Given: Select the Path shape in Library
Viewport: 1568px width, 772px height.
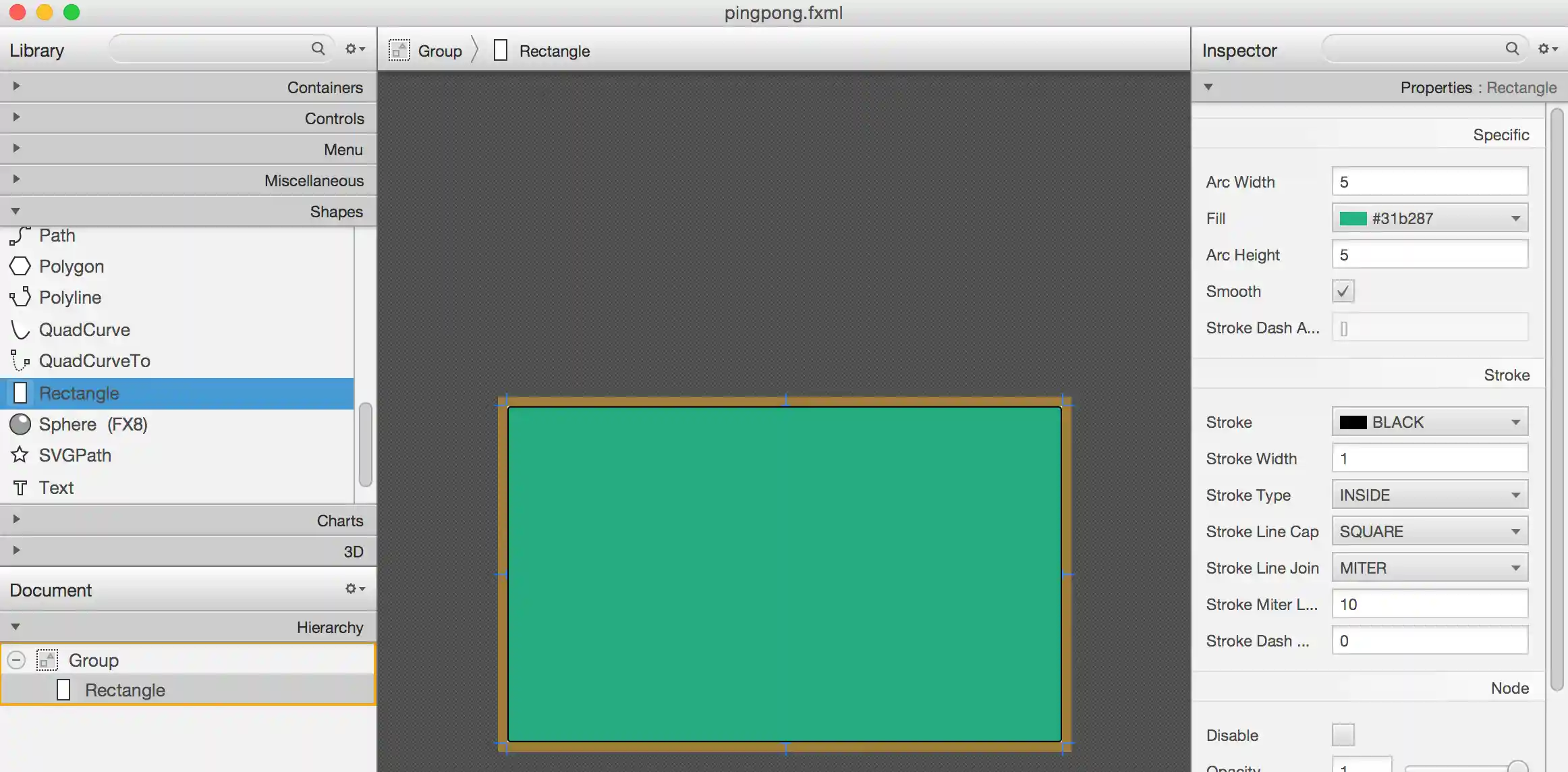Looking at the screenshot, I should pyautogui.click(x=57, y=235).
